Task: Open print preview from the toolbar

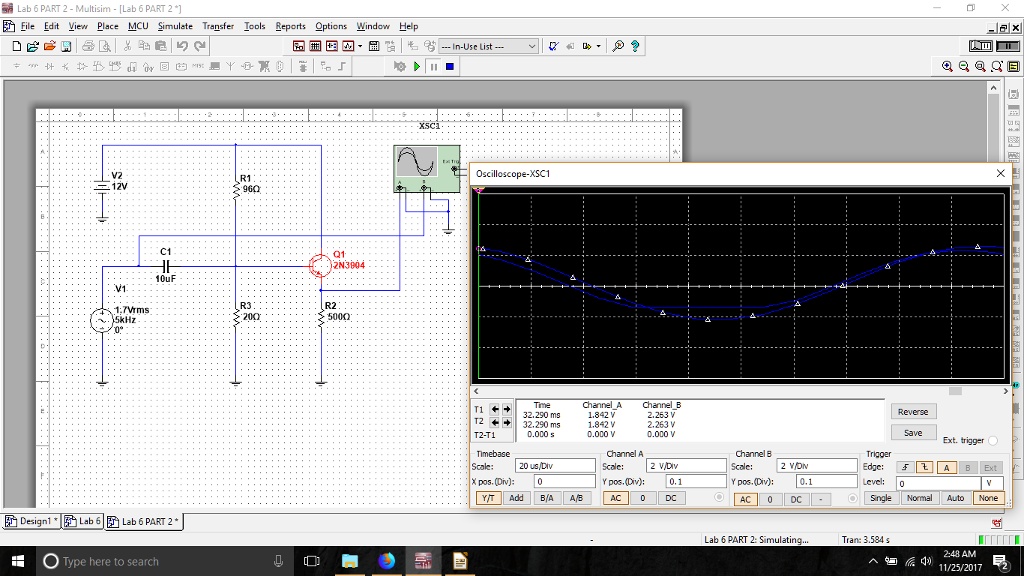Action: 105,48
